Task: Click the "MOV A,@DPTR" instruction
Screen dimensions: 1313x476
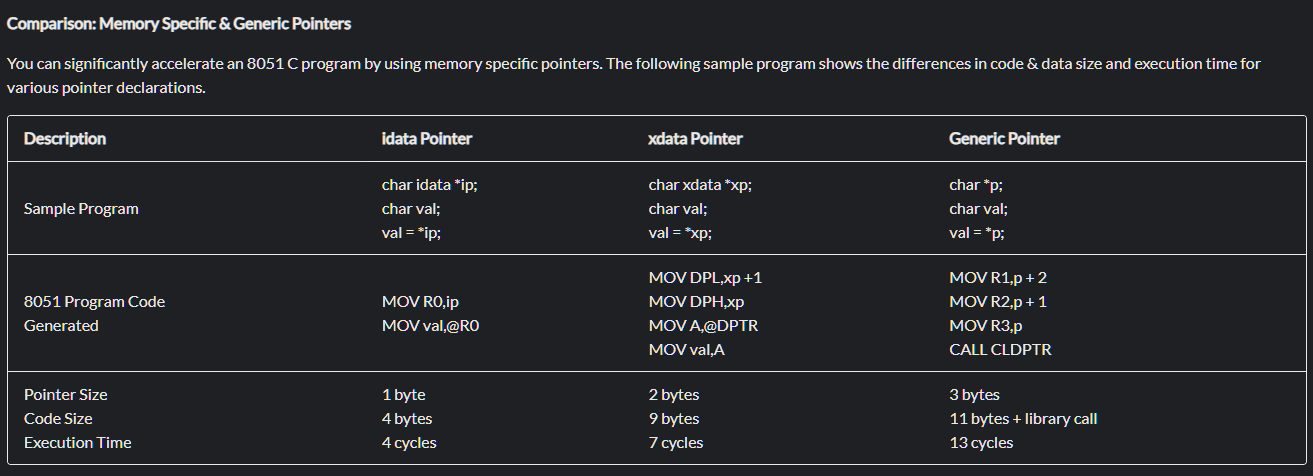Action: (x=696, y=326)
